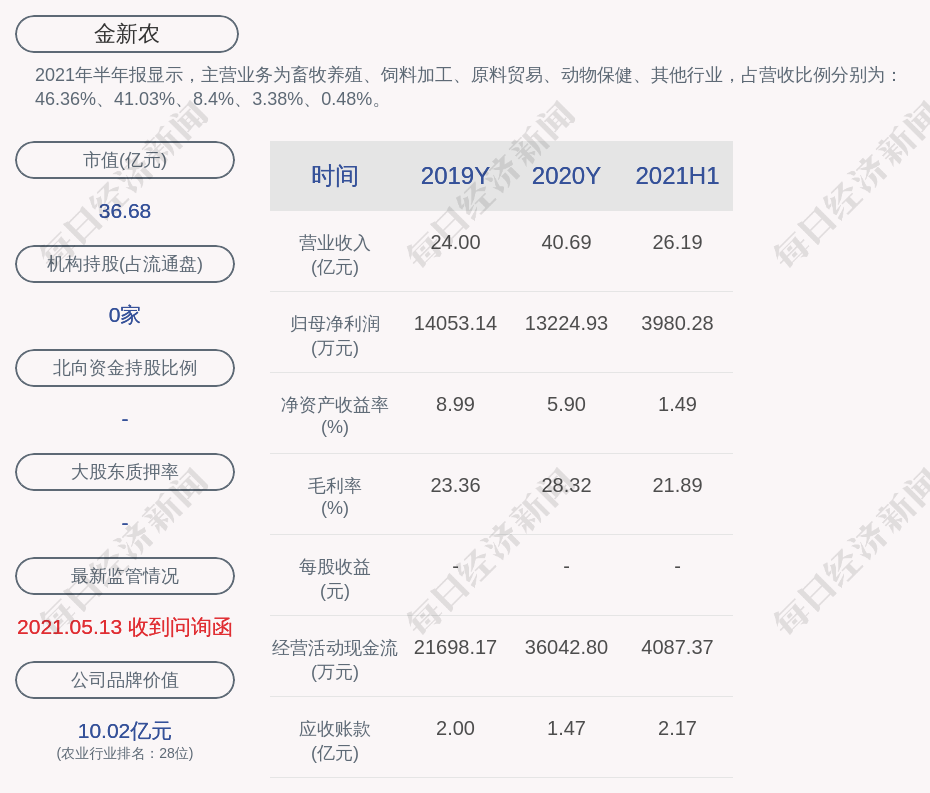The image size is (930, 793).
Task: Click ROE value 1.49
Action: click(x=677, y=405)
